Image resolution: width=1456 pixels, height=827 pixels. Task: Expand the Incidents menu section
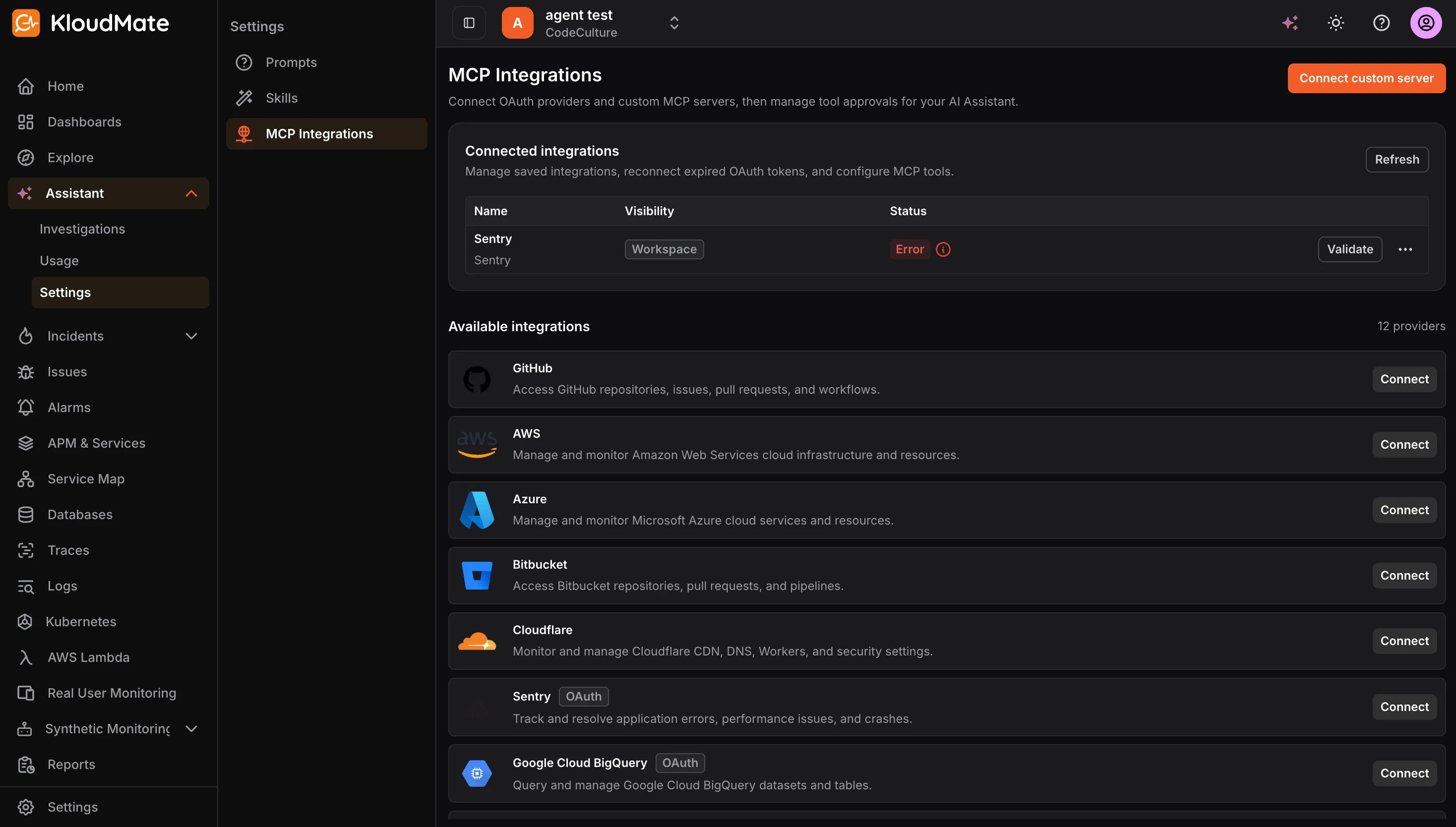click(x=191, y=336)
